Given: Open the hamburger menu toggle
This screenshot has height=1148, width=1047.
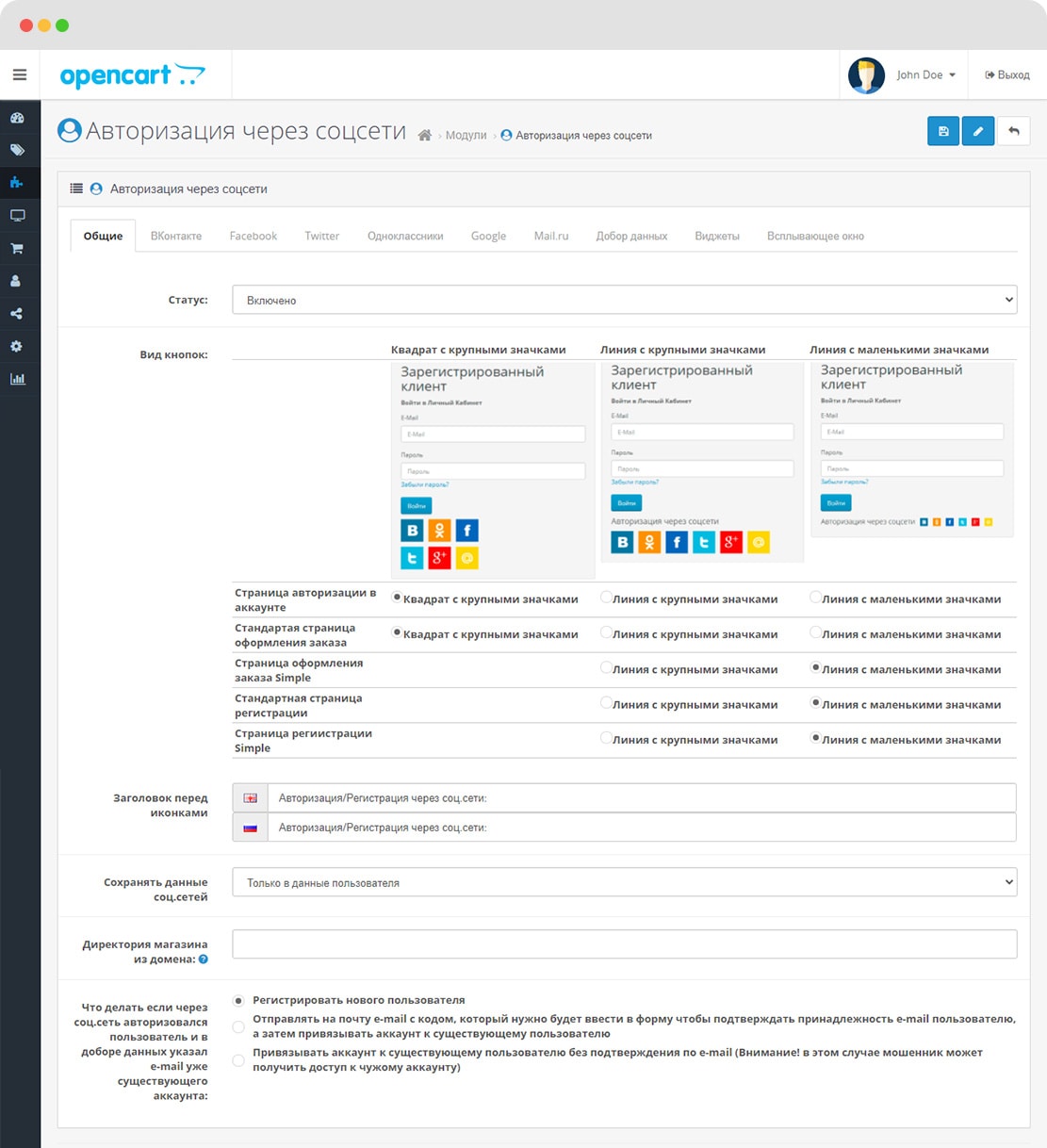Looking at the screenshot, I should pos(20,74).
